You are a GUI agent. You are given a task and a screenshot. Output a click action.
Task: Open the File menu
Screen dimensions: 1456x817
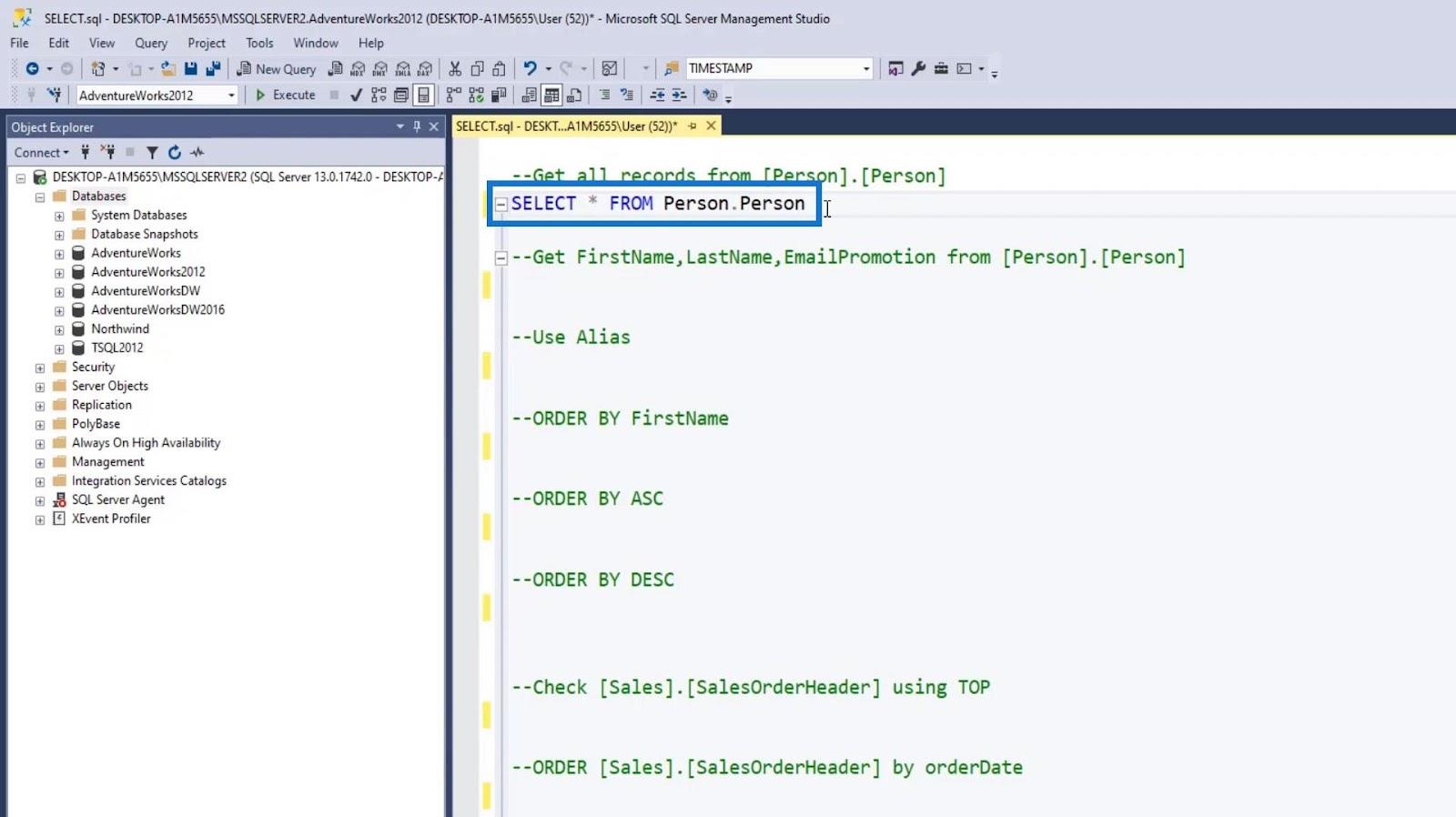pyautogui.click(x=19, y=43)
